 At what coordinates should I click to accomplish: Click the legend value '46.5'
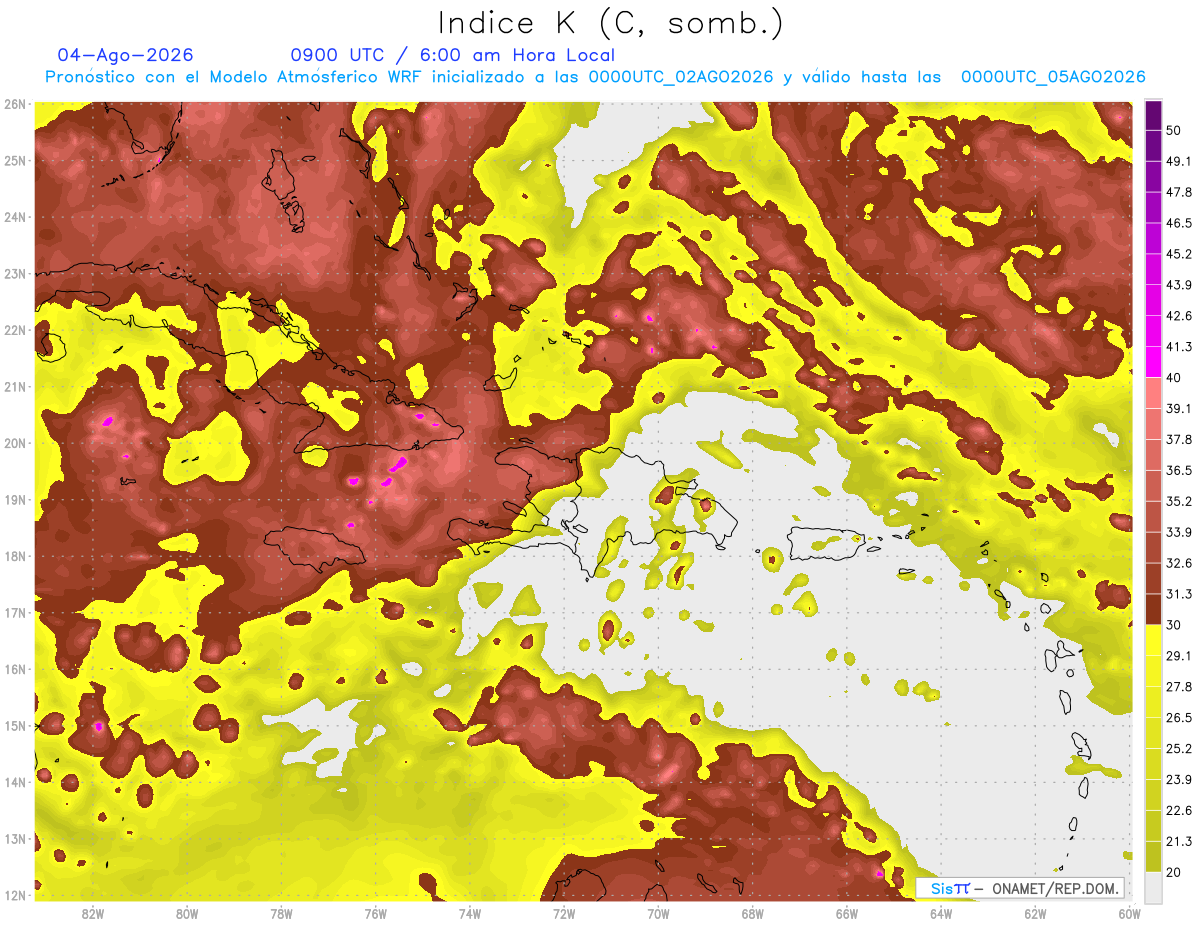point(1178,223)
